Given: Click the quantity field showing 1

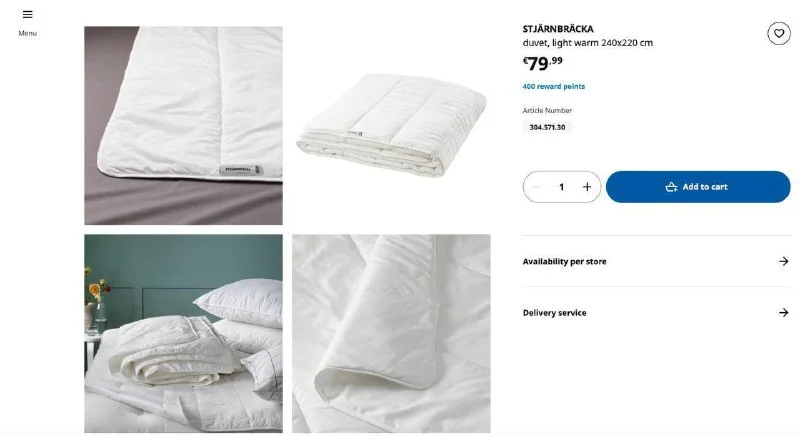Looking at the screenshot, I should 561,187.
